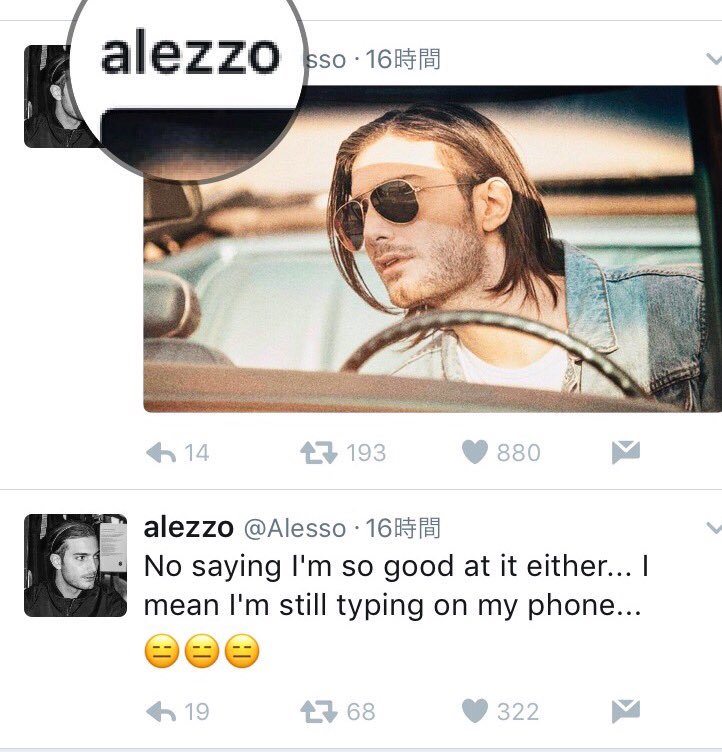
Task: Send the photo tweet via direct message
Action: tap(626, 452)
